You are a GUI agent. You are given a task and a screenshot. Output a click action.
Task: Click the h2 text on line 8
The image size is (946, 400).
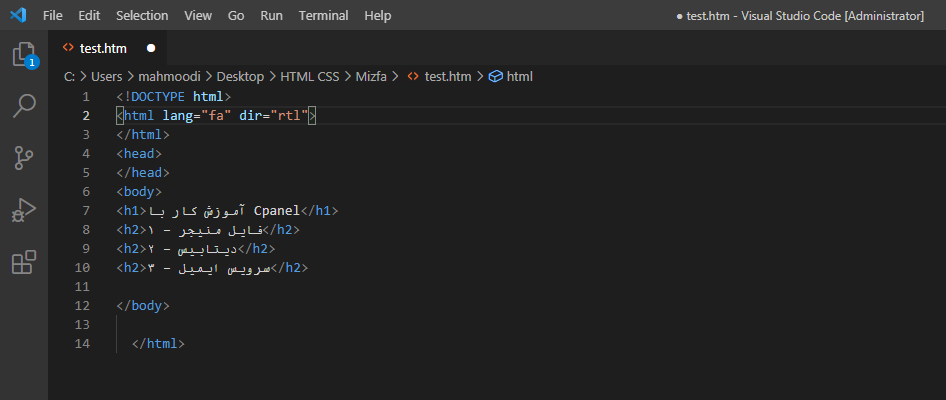205,229
